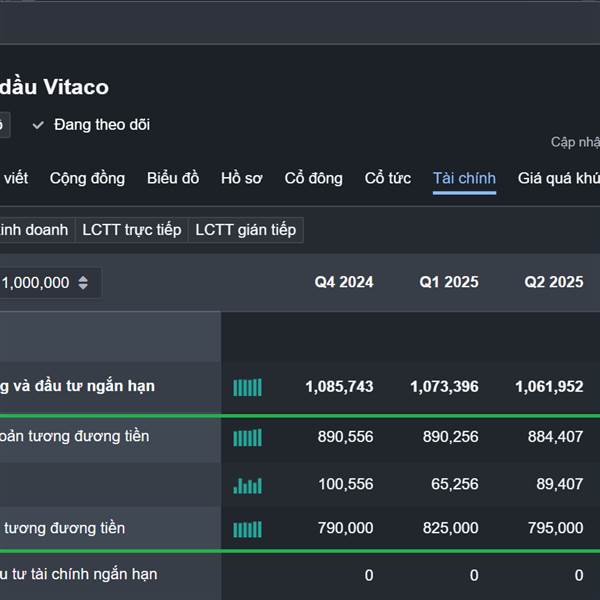Image resolution: width=600 pixels, height=600 pixels.
Task: Click the checkmark icon beside Đang theo dõi
Action: point(38,125)
